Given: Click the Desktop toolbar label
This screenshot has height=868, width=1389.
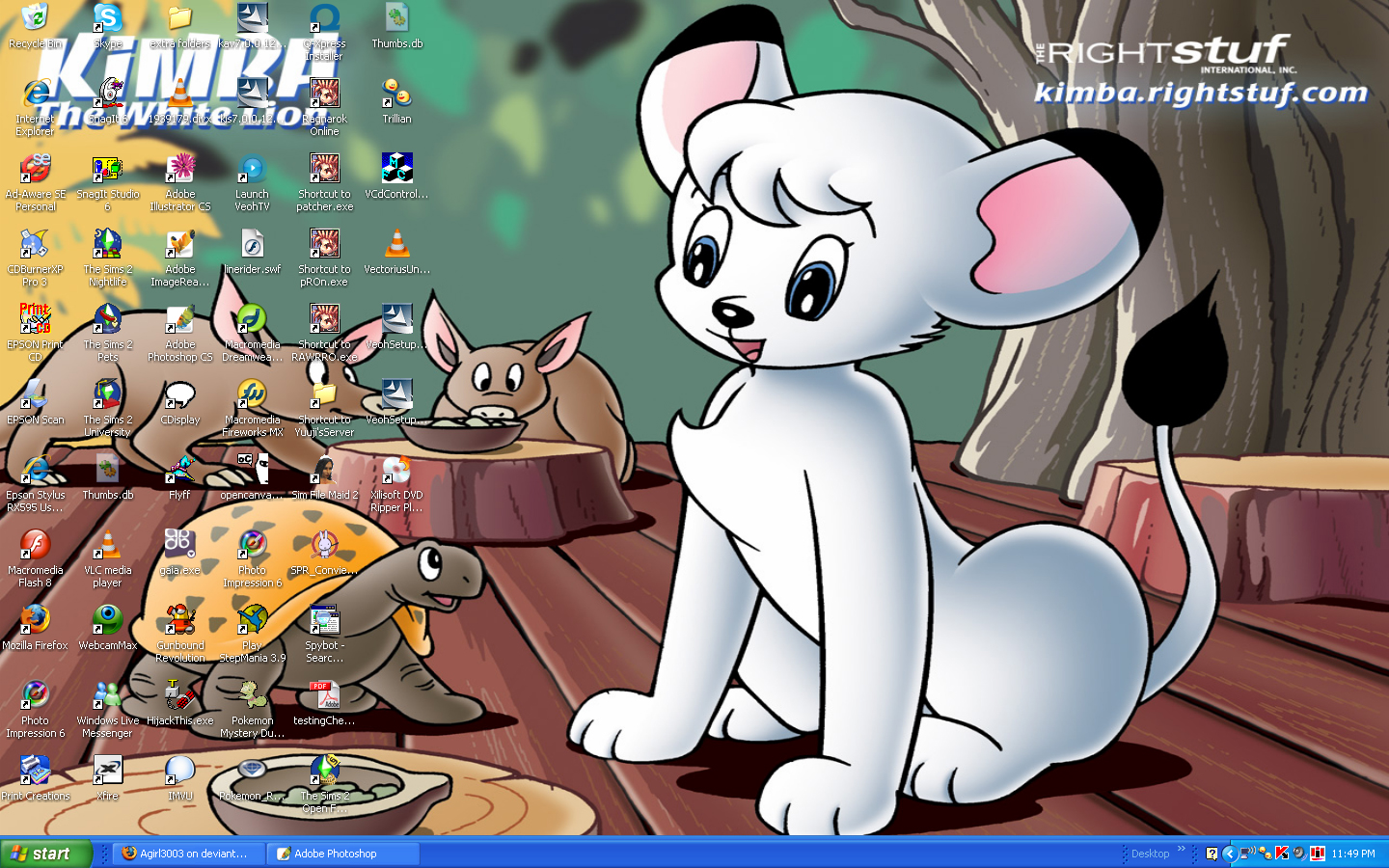Looking at the screenshot, I should pyautogui.click(x=1150, y=854).
